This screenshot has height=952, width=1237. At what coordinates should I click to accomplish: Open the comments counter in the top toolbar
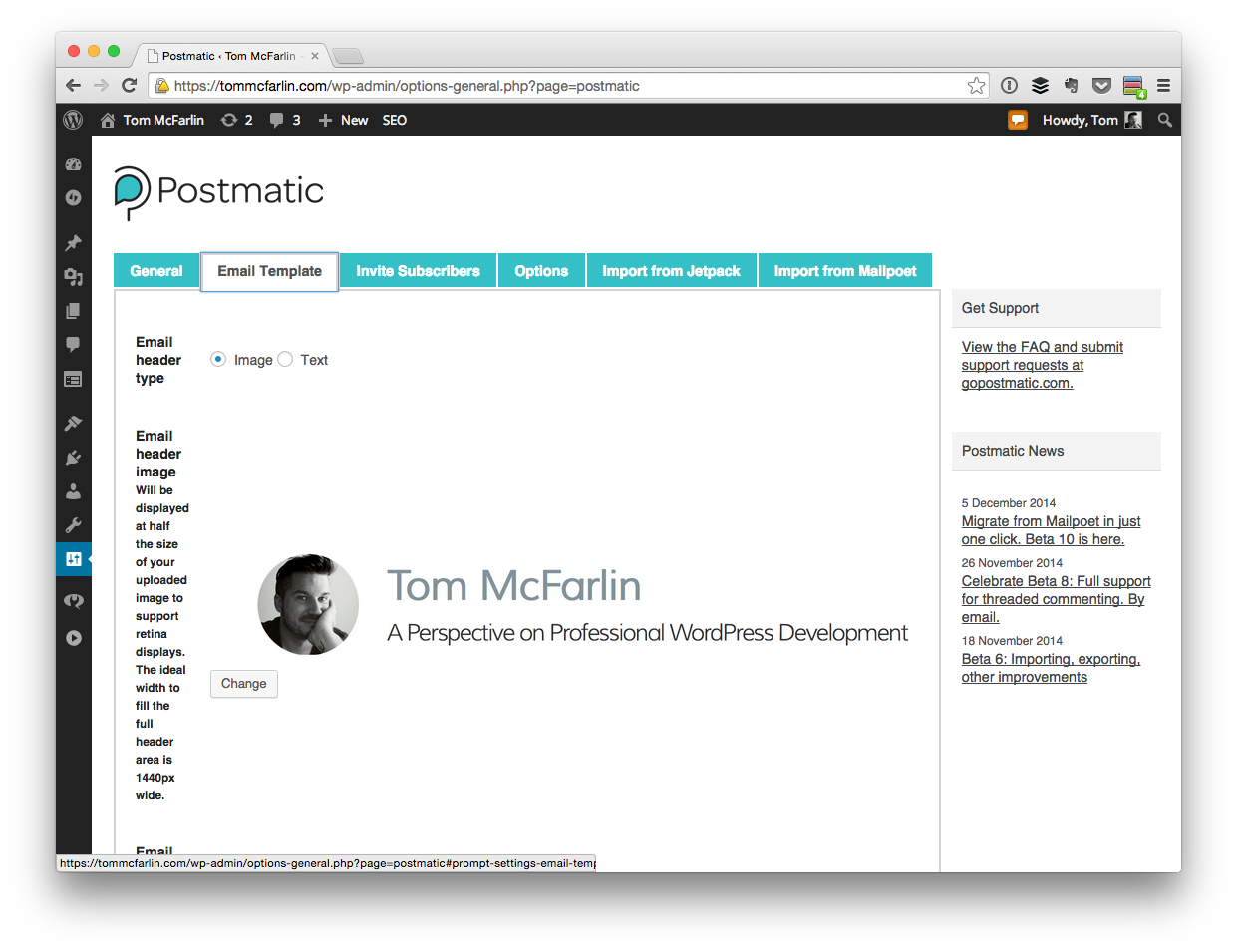point(282,120)
